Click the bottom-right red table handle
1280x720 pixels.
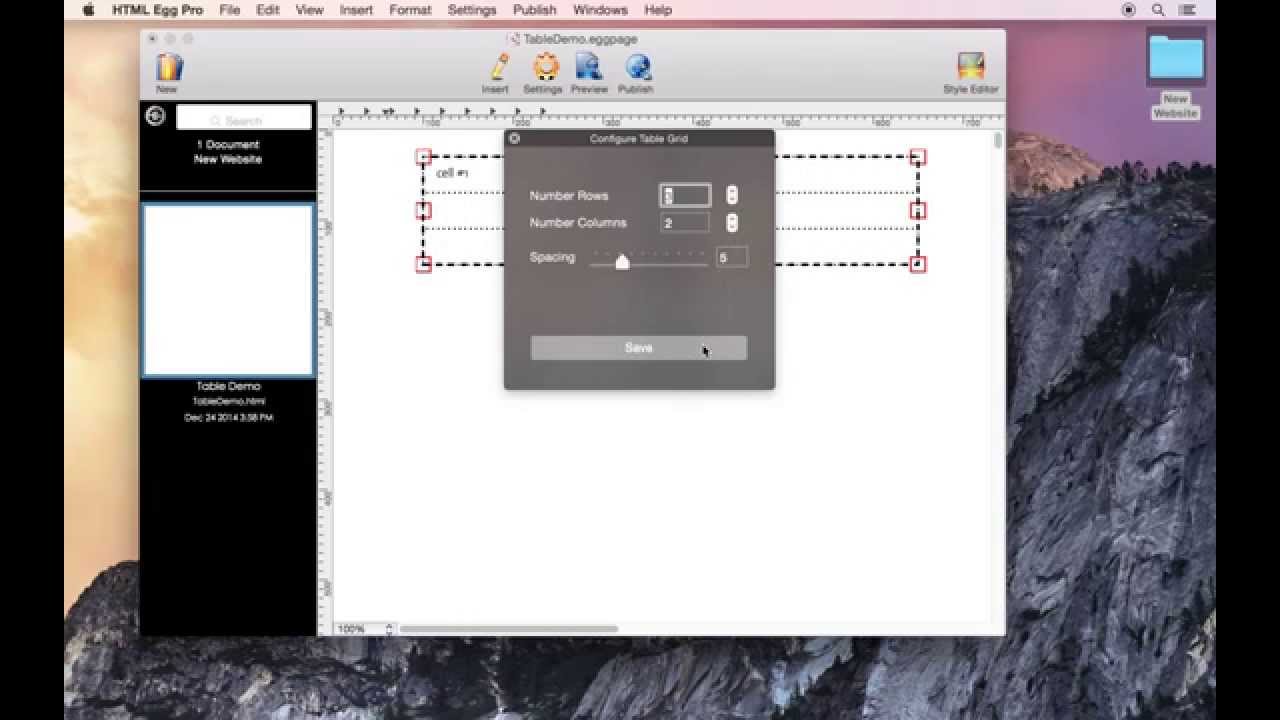pos(917,264)
